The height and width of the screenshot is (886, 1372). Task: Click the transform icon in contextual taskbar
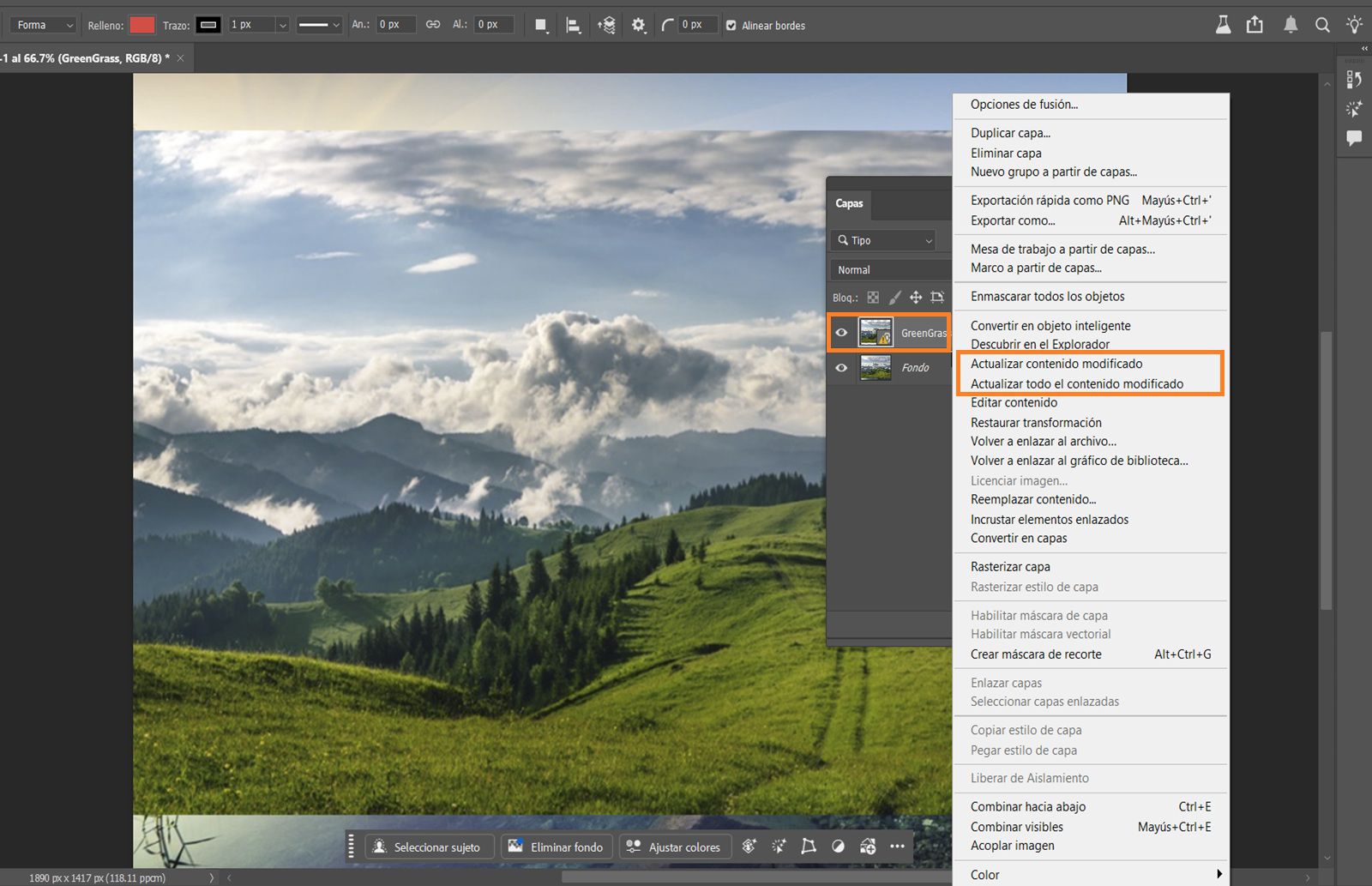click(808, 847)
